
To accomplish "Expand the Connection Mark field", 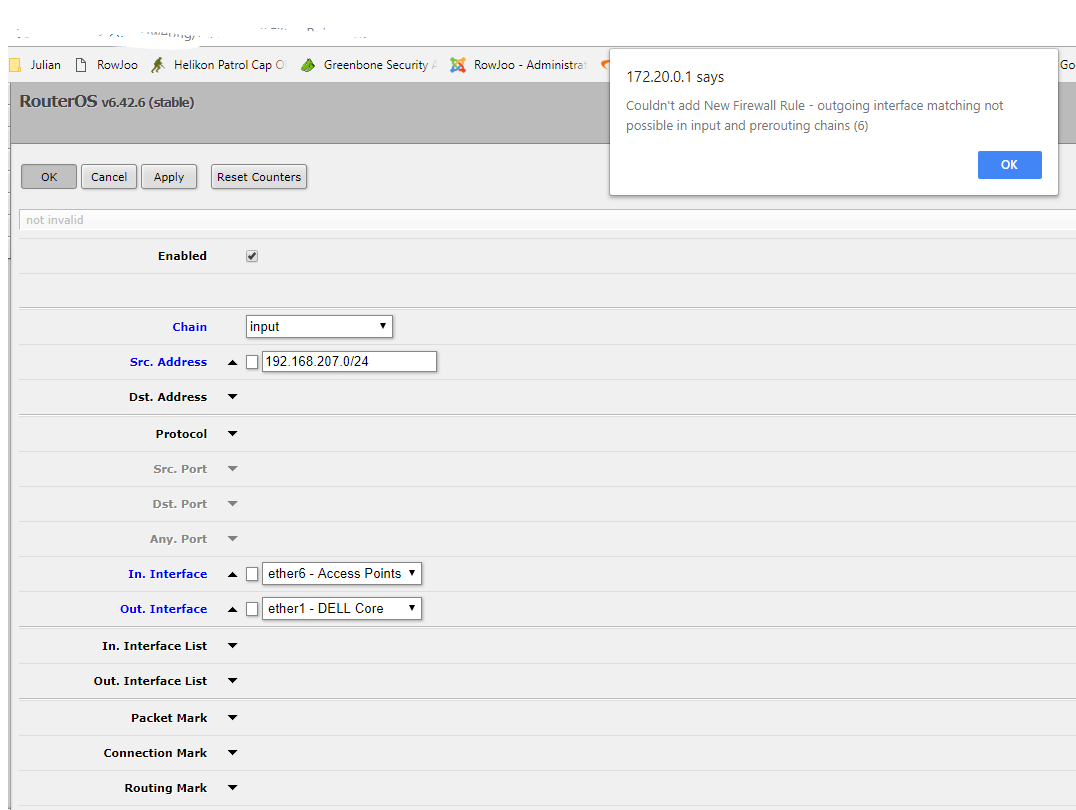I will pyautogui.click(x=233, y=753).
